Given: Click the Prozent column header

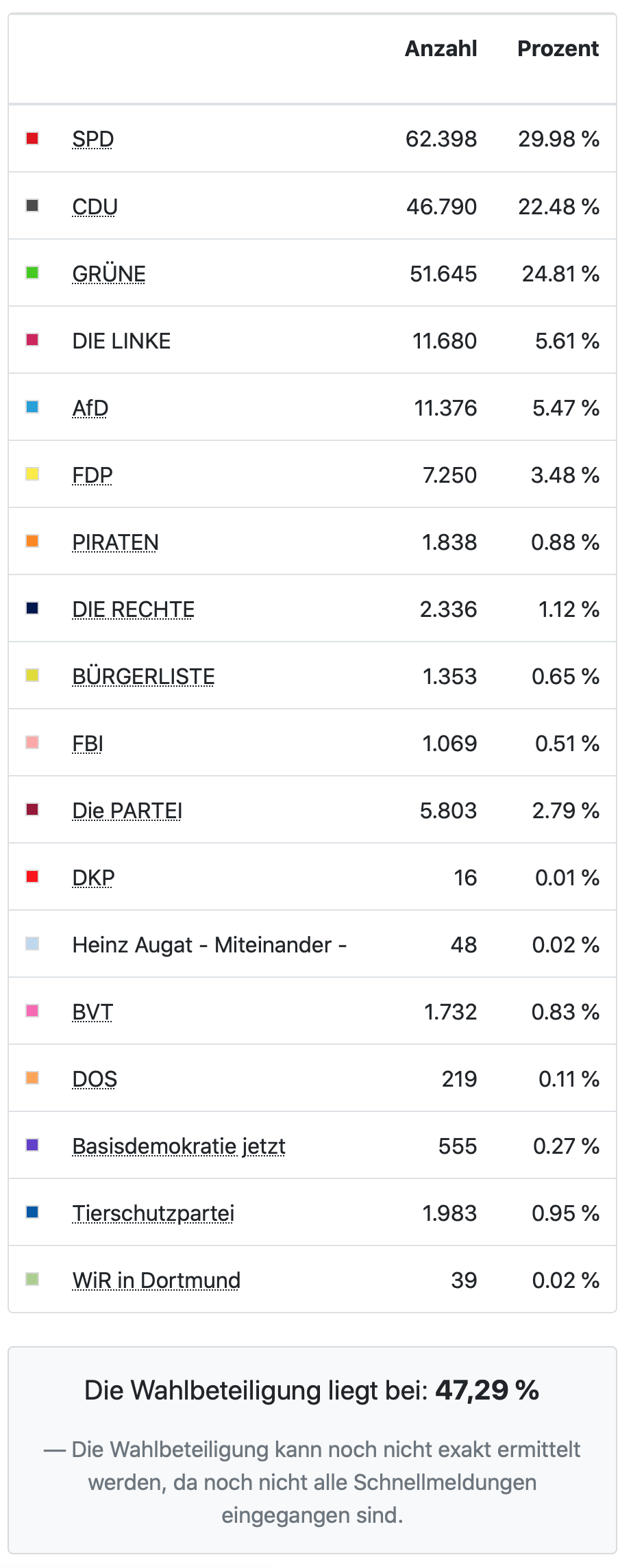Looking at the screenshot, I should 558,49.
